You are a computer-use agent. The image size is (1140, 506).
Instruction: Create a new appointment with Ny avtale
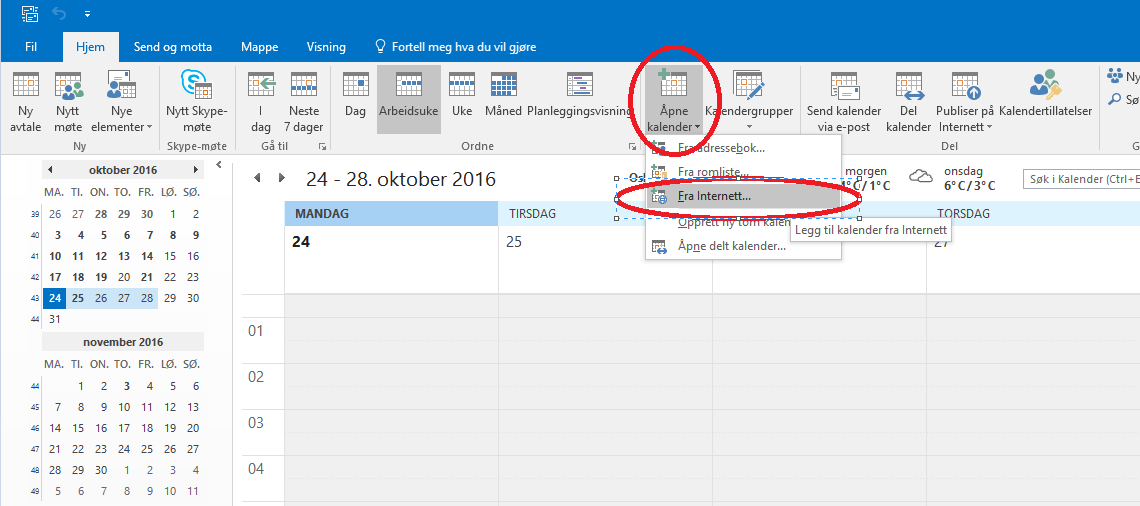point(26,103)
